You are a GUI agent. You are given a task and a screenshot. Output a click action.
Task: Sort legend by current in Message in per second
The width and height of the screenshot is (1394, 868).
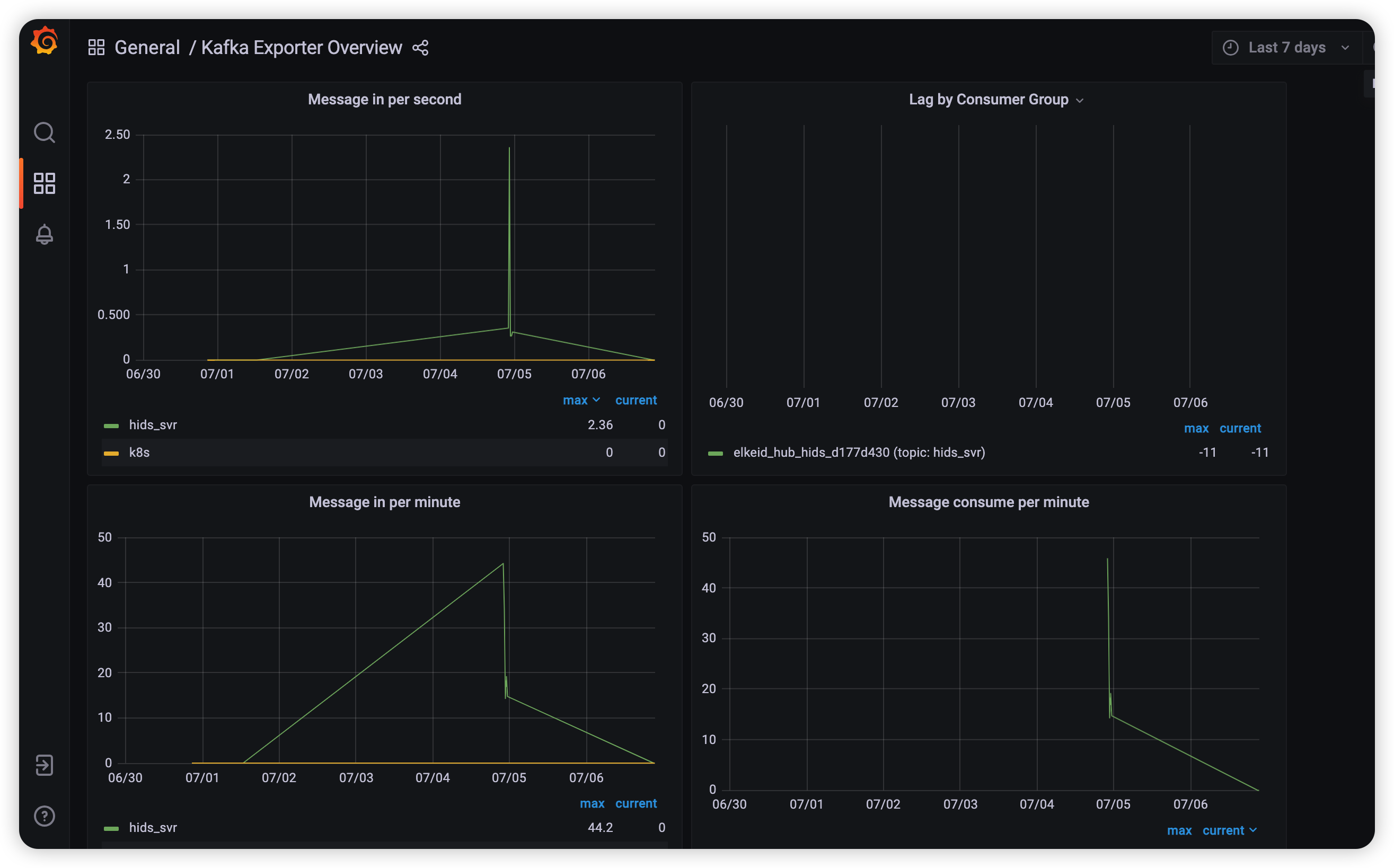coord(636,400)
